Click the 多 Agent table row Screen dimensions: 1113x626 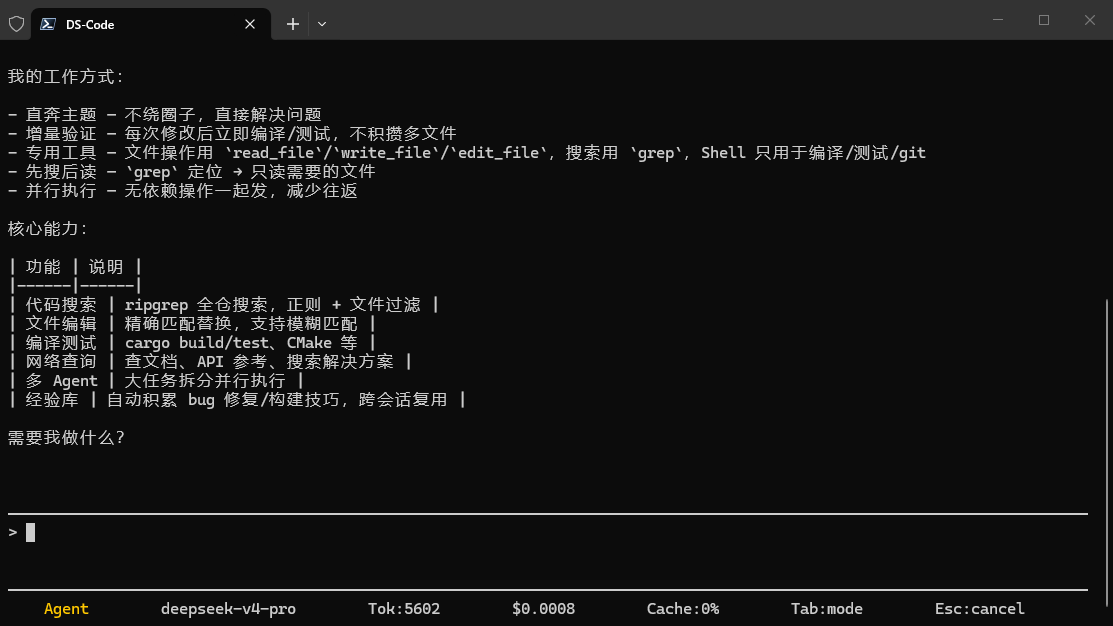156,381
